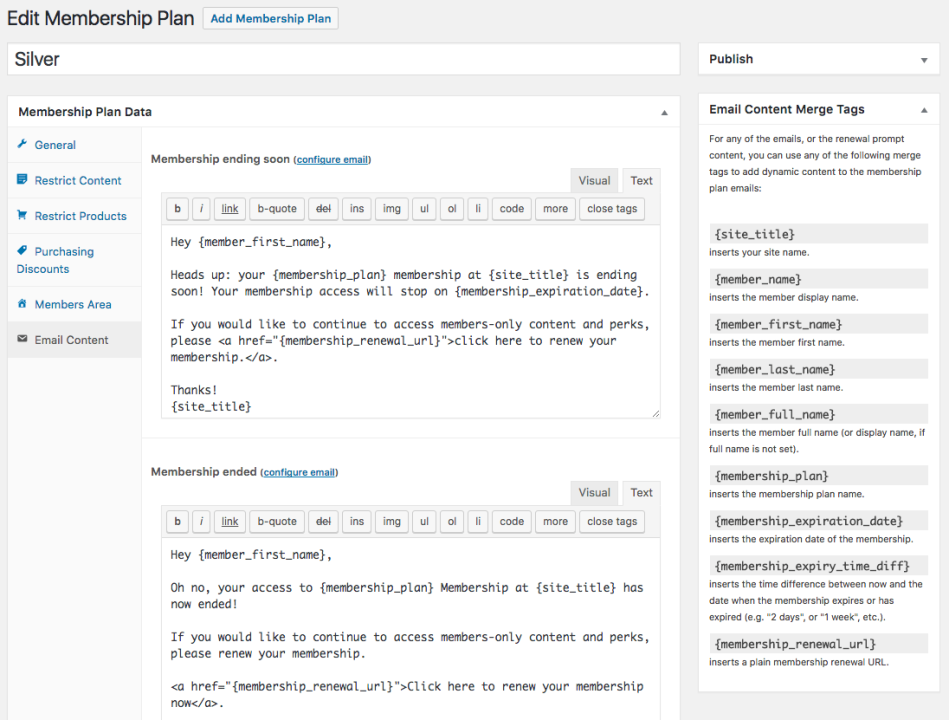
Task: Insert a link using the link toolbar button
Action: pos(228,208)
